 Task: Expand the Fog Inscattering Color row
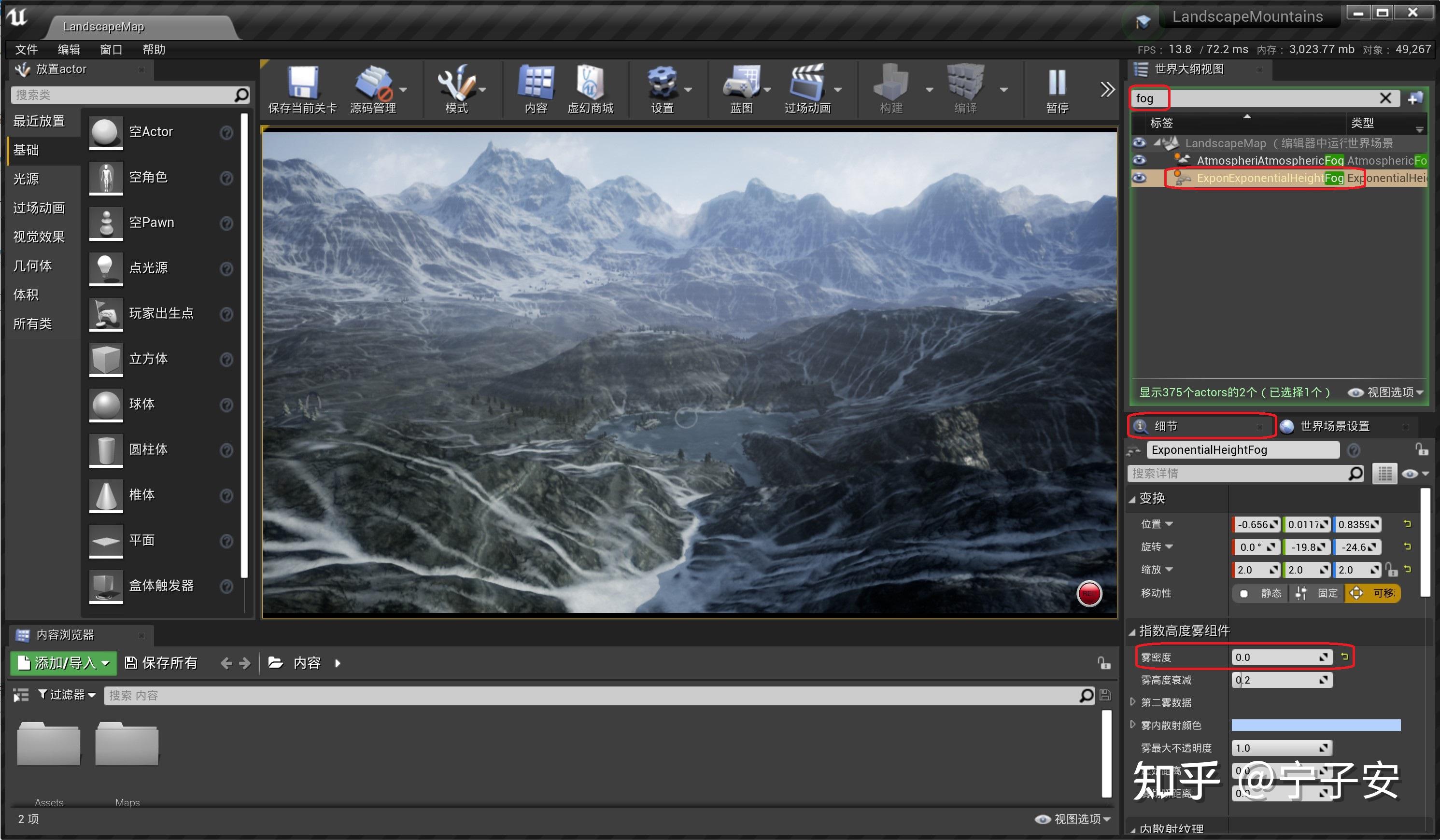[x=1132, y=725]
